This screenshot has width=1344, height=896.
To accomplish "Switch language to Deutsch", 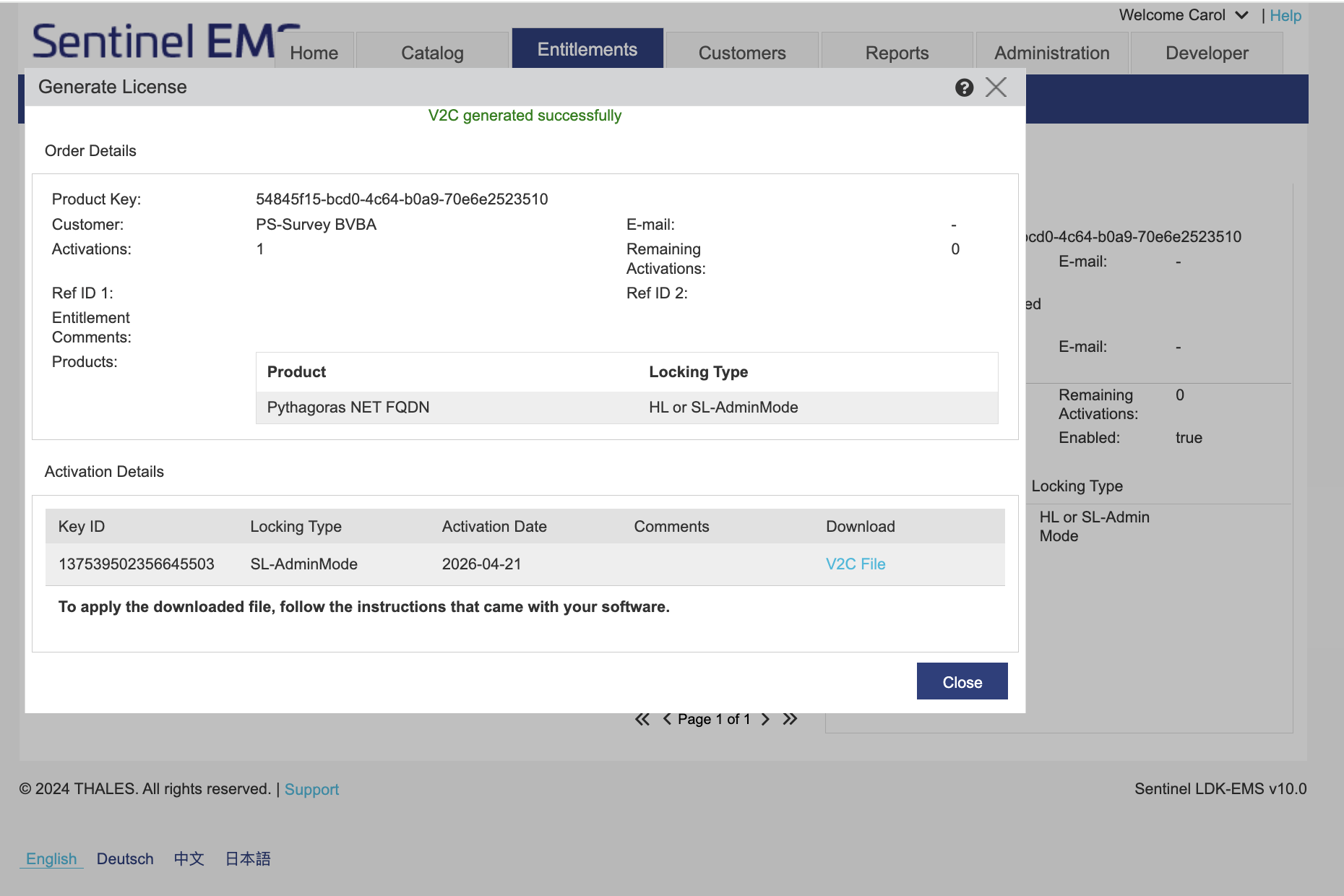I will click(125, 858).
